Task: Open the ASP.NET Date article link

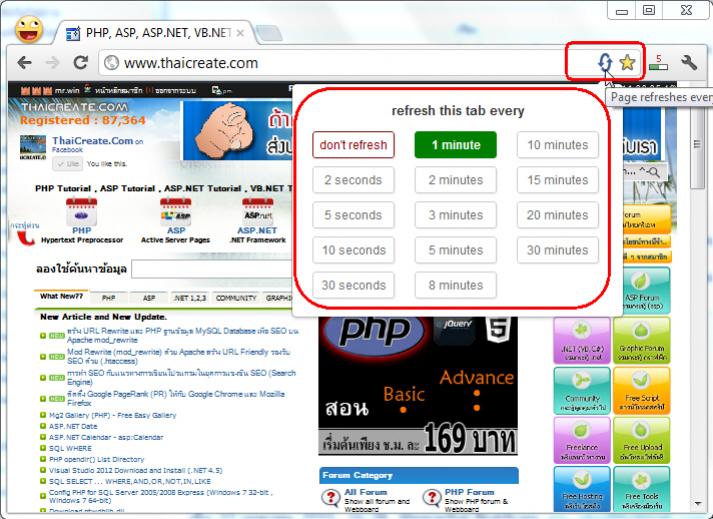Action: (73, 426)
